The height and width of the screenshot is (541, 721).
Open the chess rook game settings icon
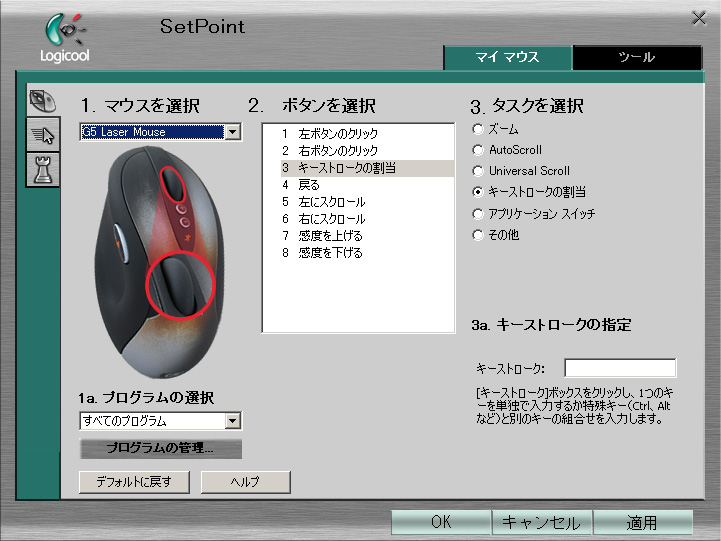tap(43, 170)
